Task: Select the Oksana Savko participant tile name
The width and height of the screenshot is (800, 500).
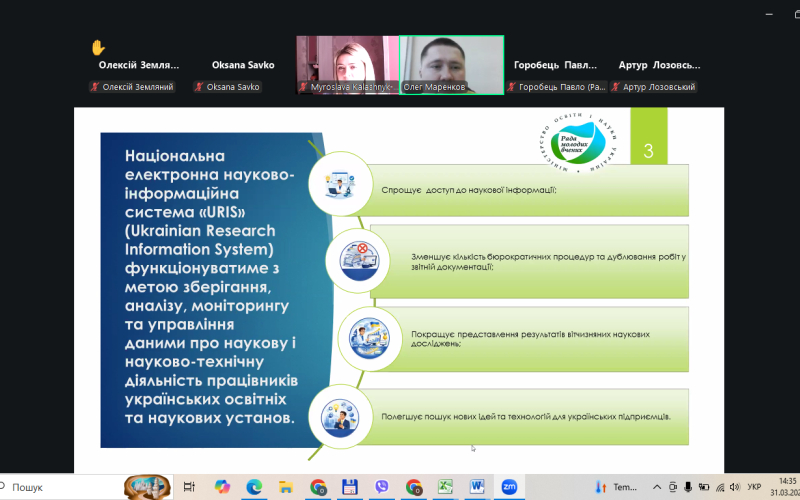Action: pos(243,65)
